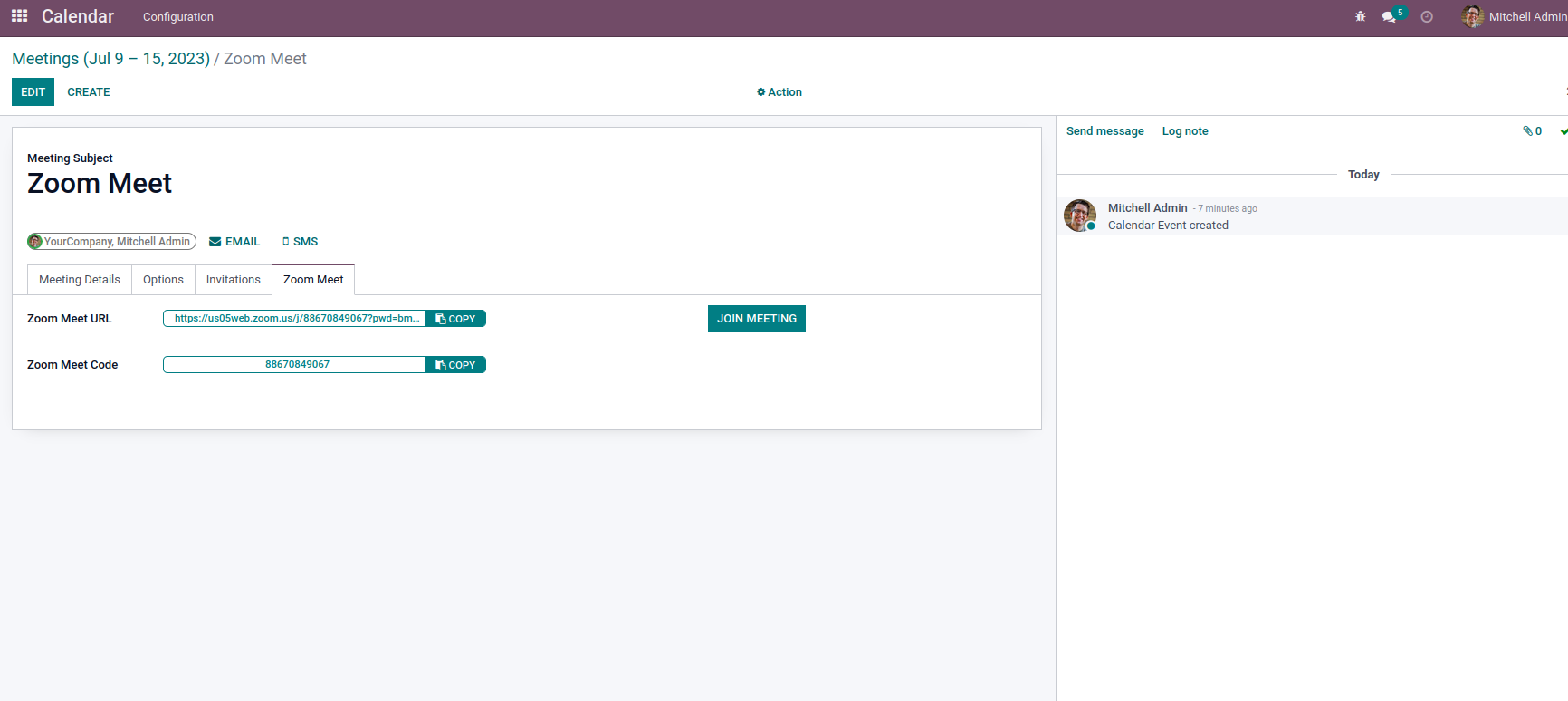Copy the Zoom Meet Code
The height and width of the screenshot is (701, 1568).
(x=455, y=365)
